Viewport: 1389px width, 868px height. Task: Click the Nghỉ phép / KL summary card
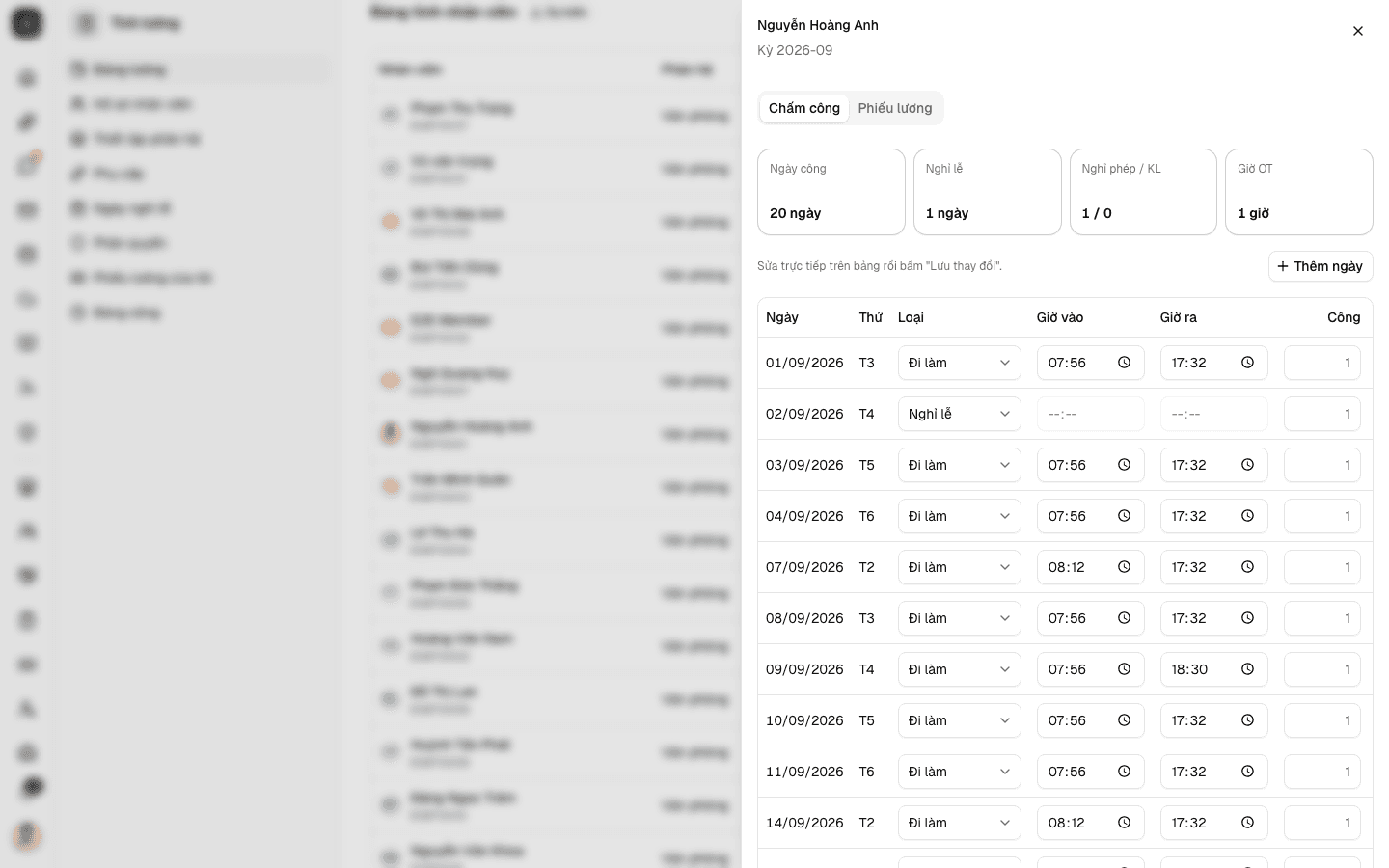pyautogui.click(x=1143, y=192)
